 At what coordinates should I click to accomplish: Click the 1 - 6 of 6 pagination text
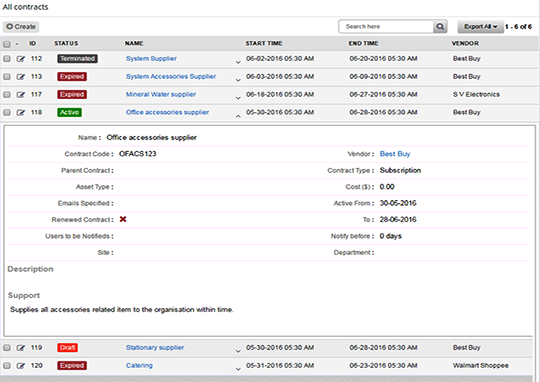(518, 27)
